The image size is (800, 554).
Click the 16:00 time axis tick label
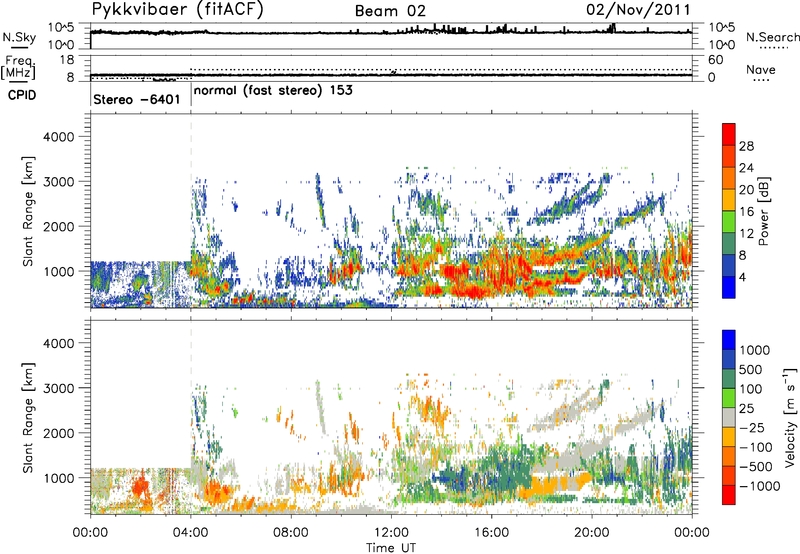[492, 533]
